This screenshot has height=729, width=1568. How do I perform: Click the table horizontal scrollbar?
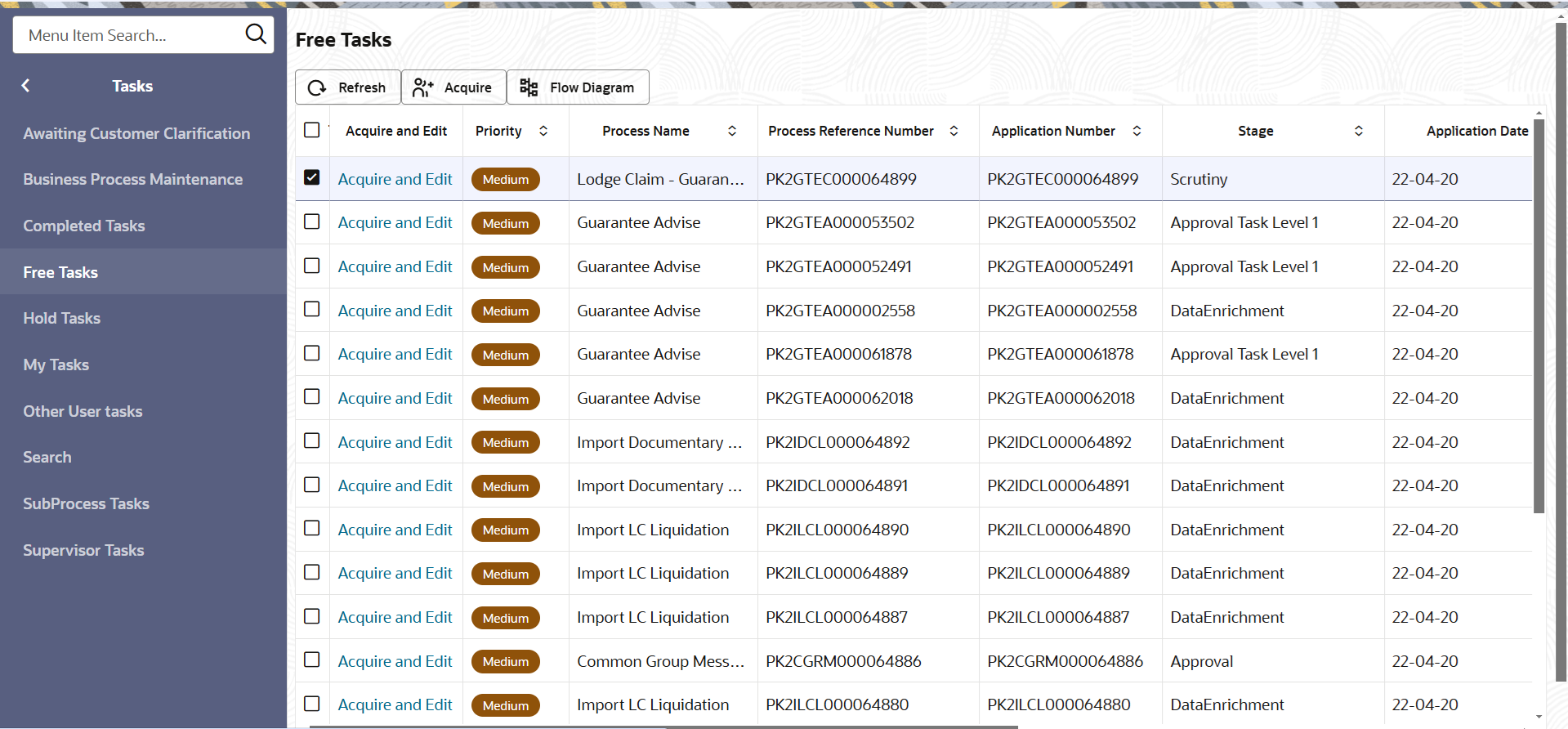click(x=663, y=726)
